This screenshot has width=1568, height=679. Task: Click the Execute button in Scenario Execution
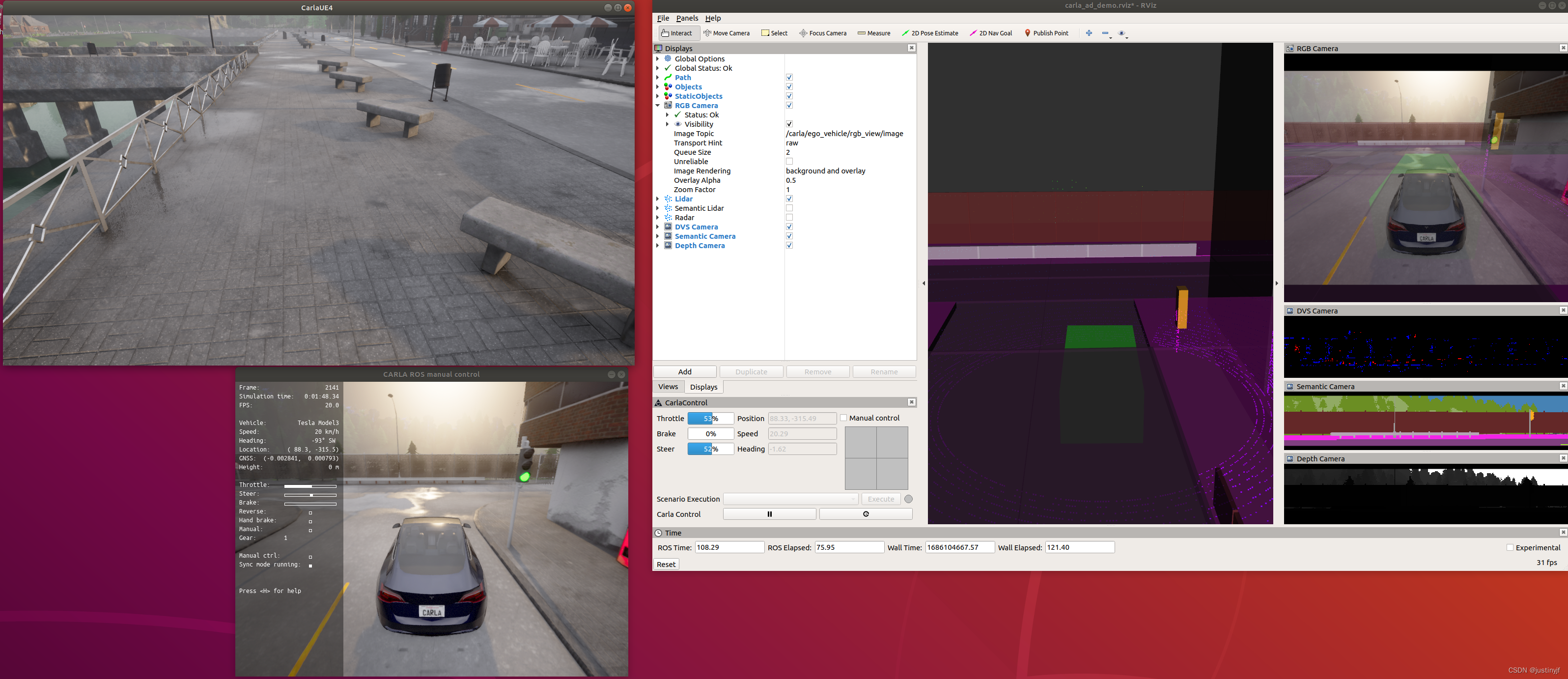coord(878,498)
